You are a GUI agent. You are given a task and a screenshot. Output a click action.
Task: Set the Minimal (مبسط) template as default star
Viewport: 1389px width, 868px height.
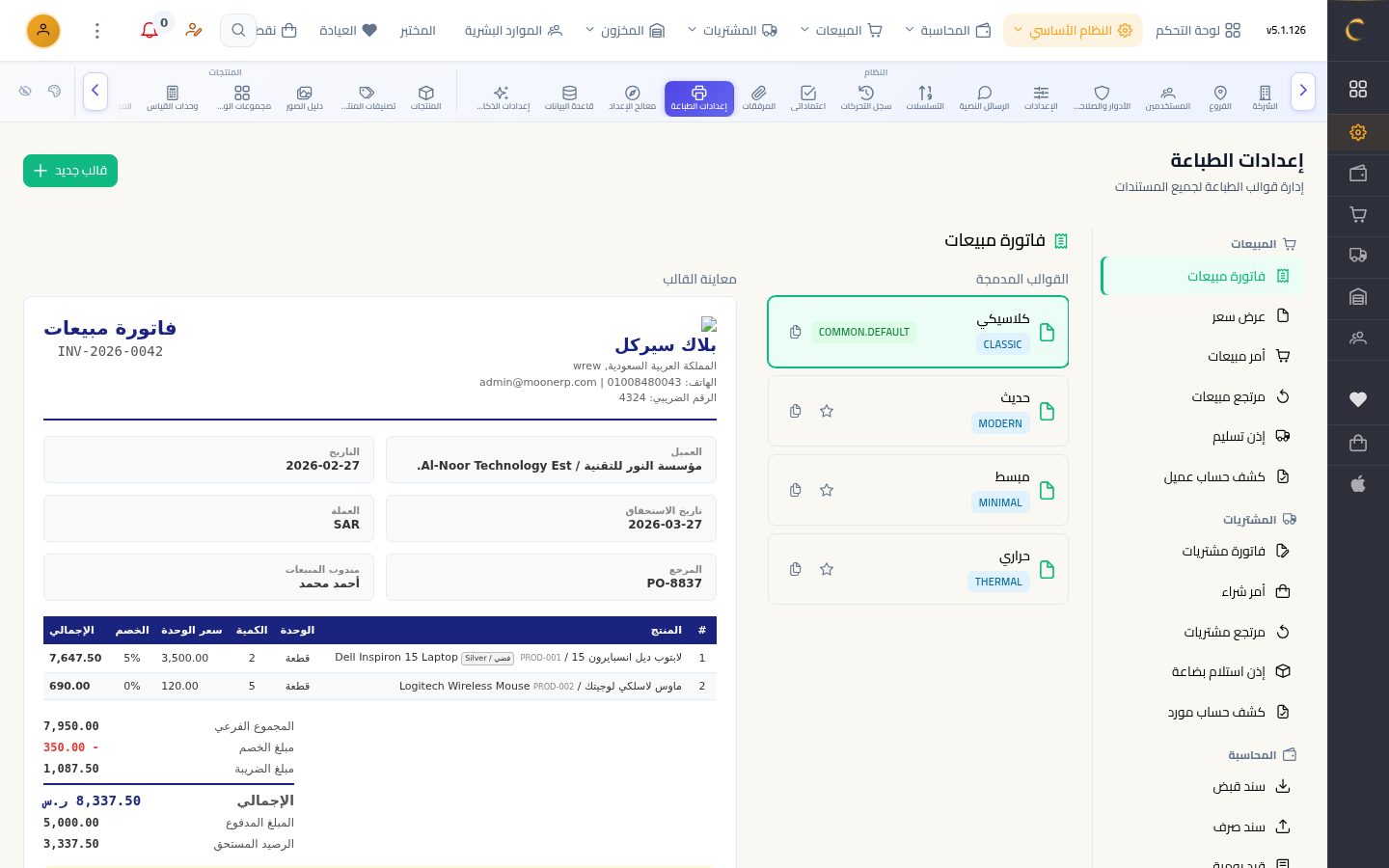point(827,490)
